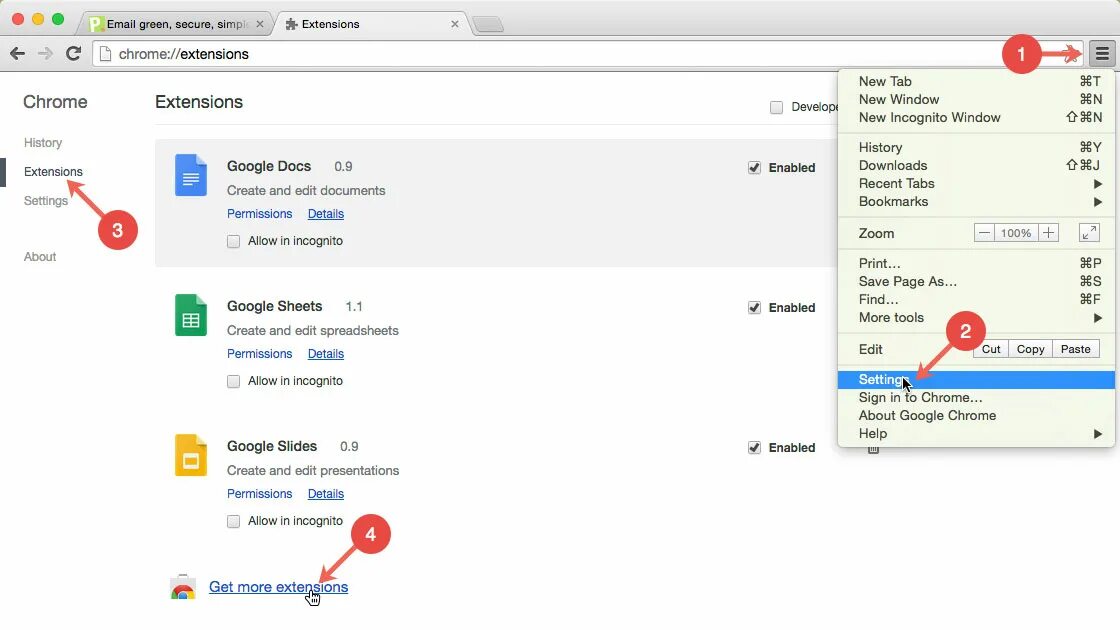The height and width of the screenshot is (630, 1120).
Task: Expand More tools submenu
Action: (976, 318)
